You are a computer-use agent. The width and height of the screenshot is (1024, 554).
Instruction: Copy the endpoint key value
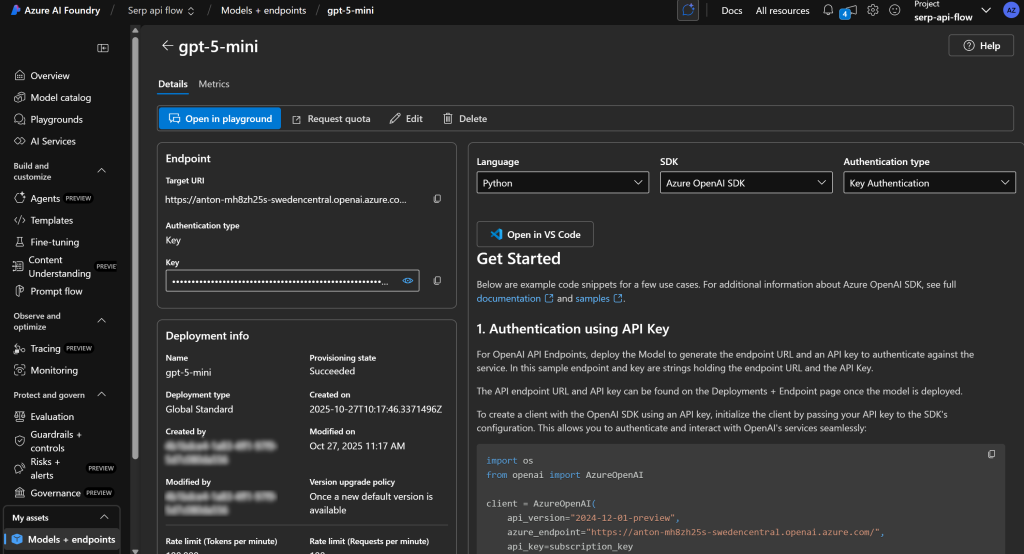437,281
